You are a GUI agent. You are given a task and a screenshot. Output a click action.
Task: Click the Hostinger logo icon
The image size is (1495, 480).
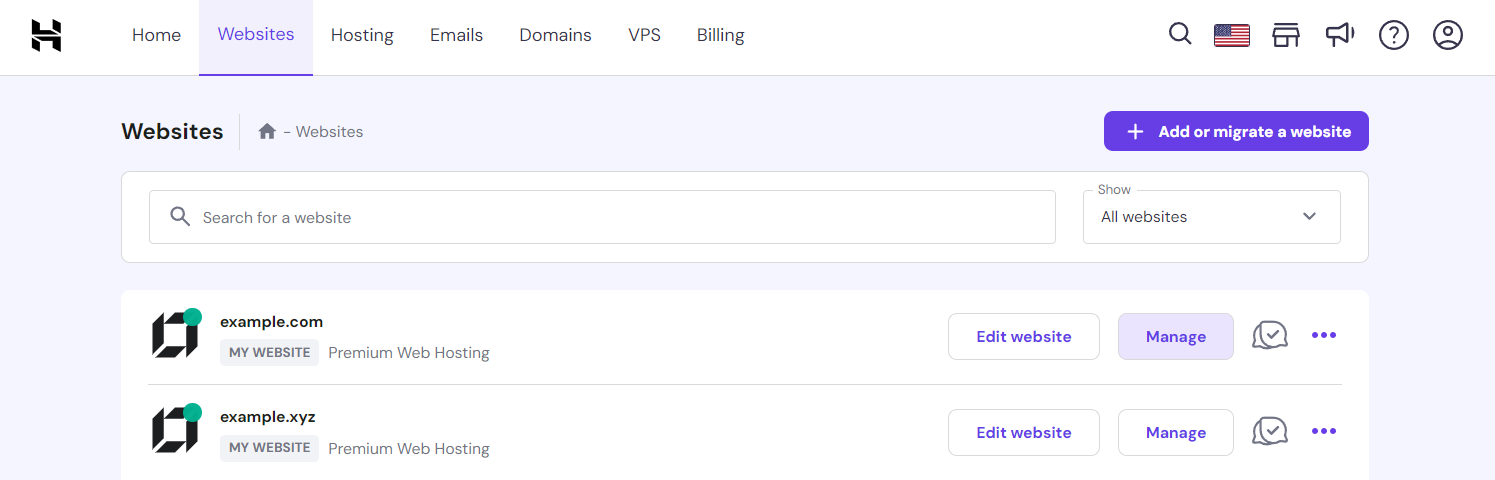pyautogui.click(x=46, y=35)
